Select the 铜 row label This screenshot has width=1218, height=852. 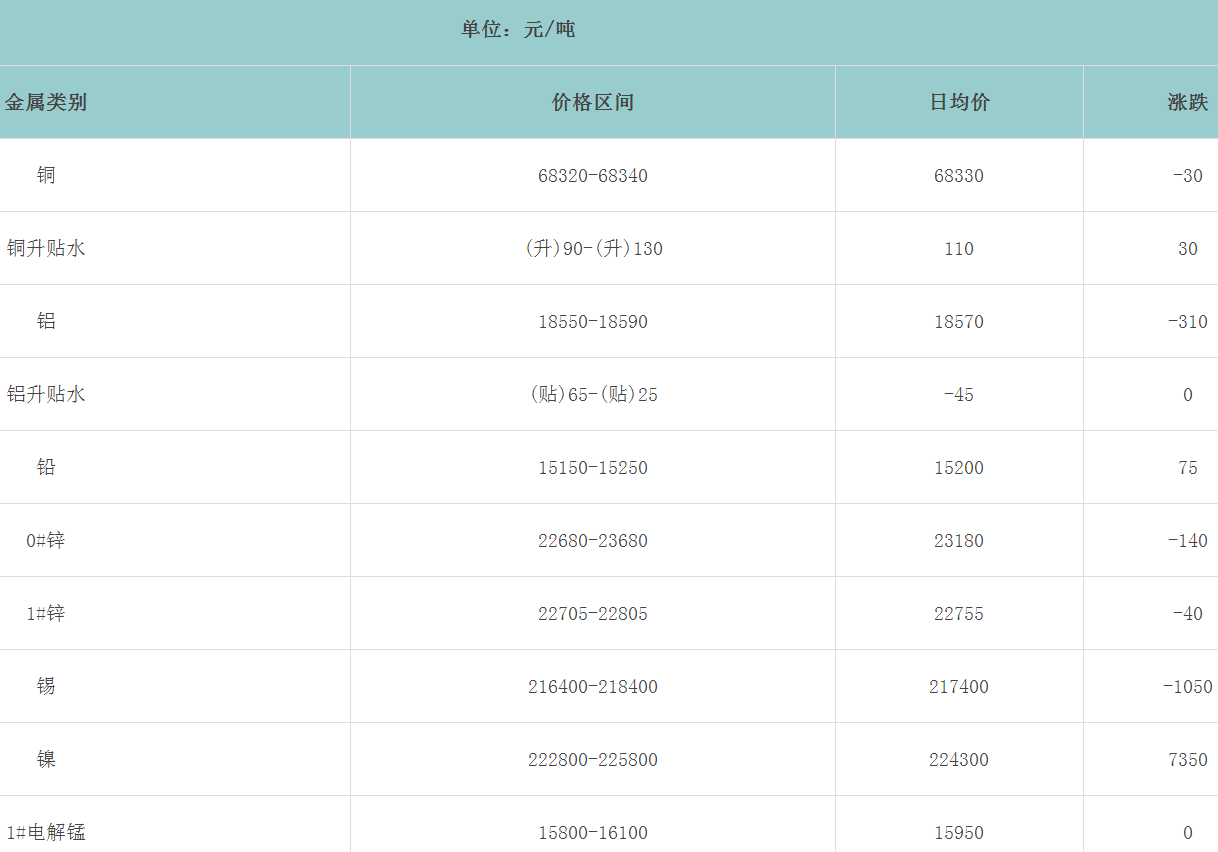[x=46, y=175]
